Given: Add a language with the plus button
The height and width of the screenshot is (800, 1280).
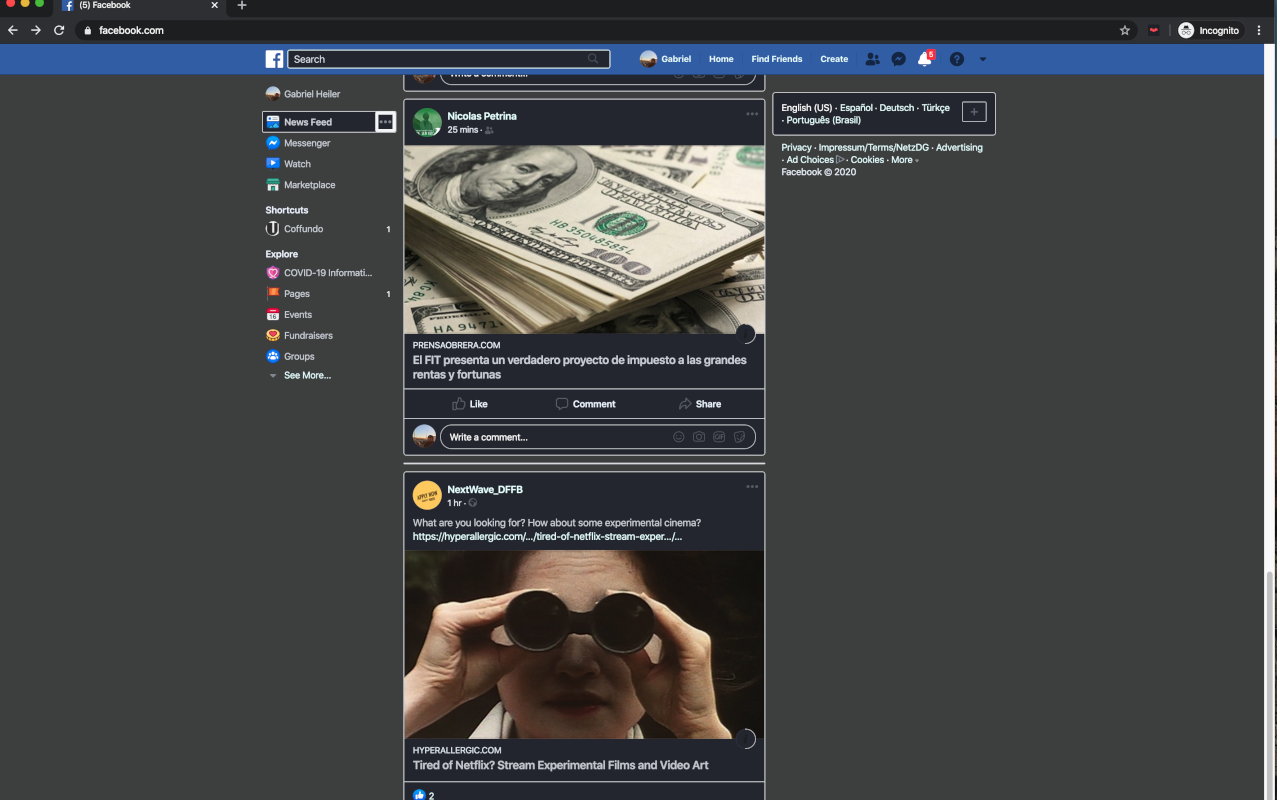Looking at the screenshot, I should tap(974, 112).
